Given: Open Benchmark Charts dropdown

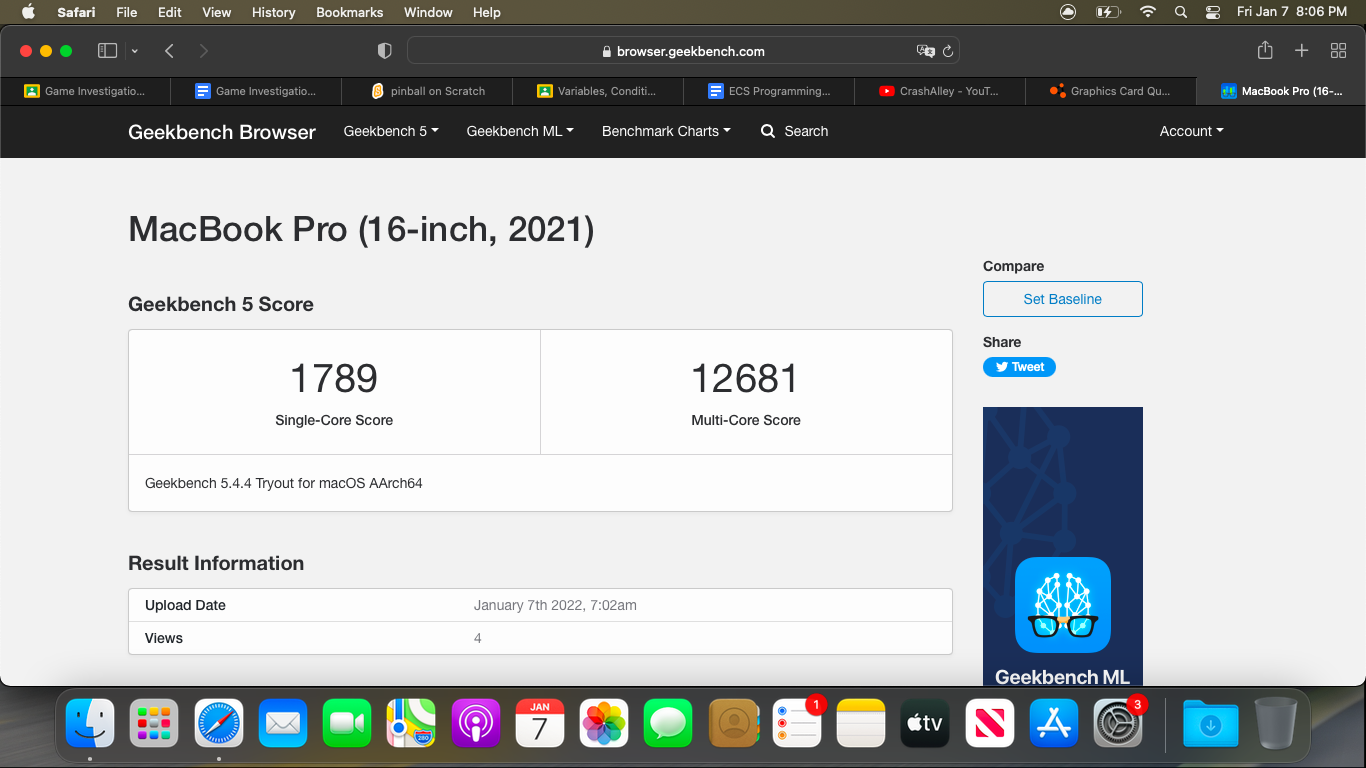Looking at the screenshot, I should (x=666, y=131).
